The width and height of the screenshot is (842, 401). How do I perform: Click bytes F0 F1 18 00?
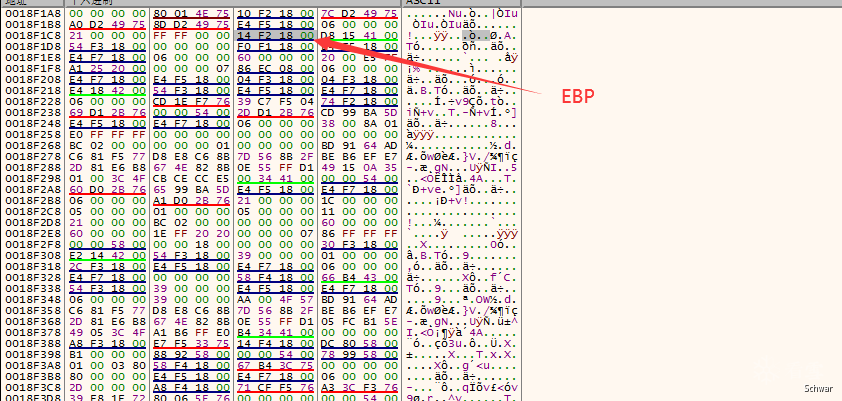[x=275, y=47]
